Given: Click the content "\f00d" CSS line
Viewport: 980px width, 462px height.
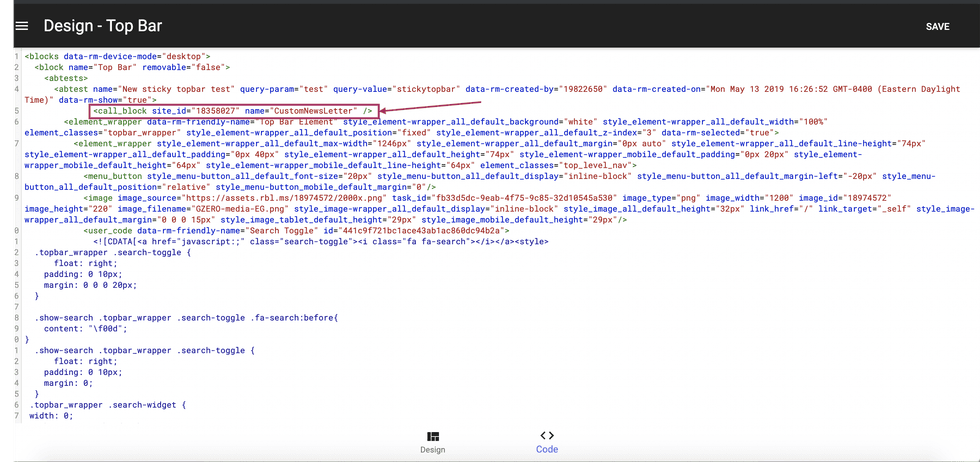Looking at the screenshot, I should (85, 328).
